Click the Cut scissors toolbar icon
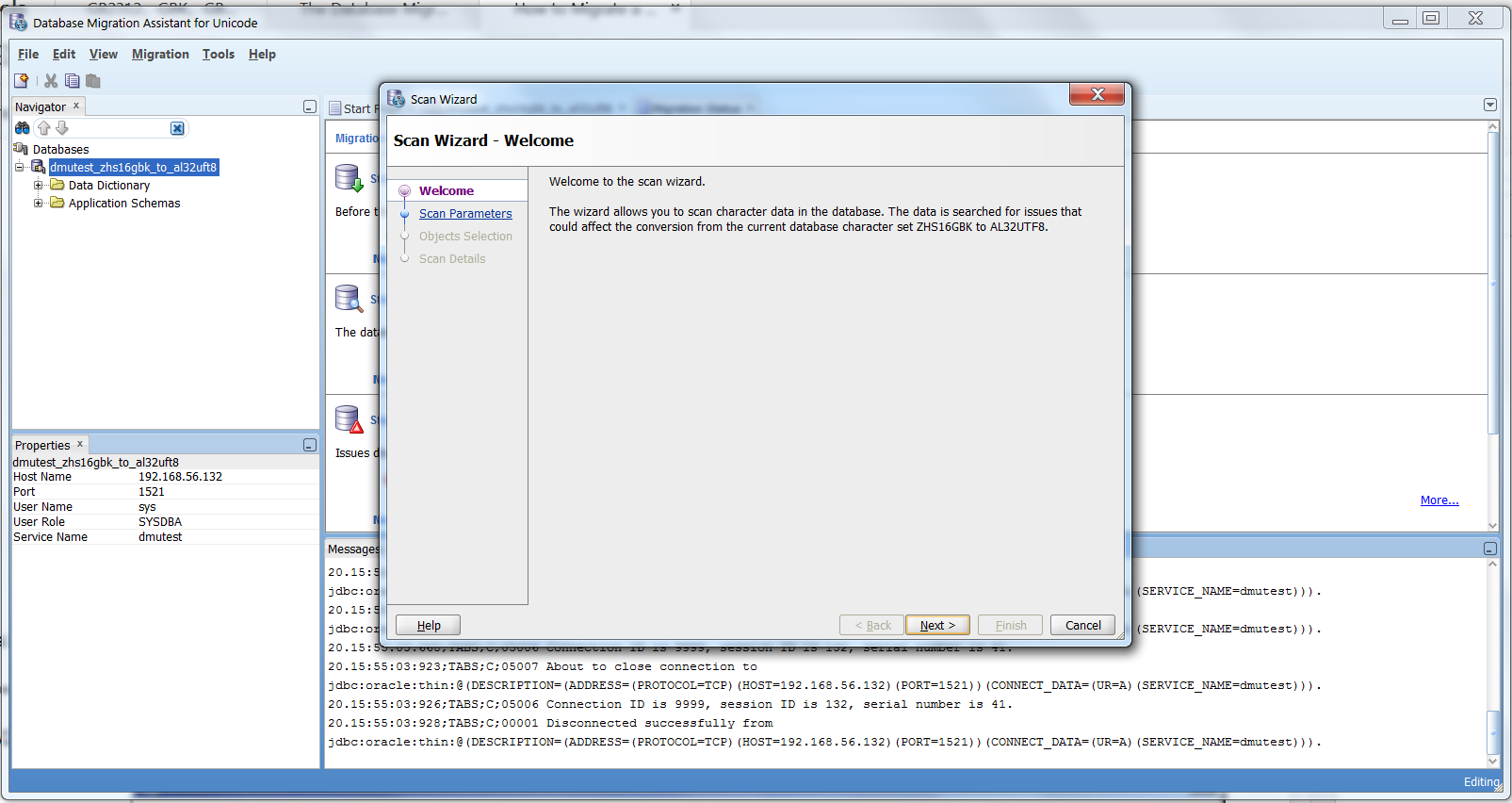Screen dimensions: 1512x803 coord(51,81)
